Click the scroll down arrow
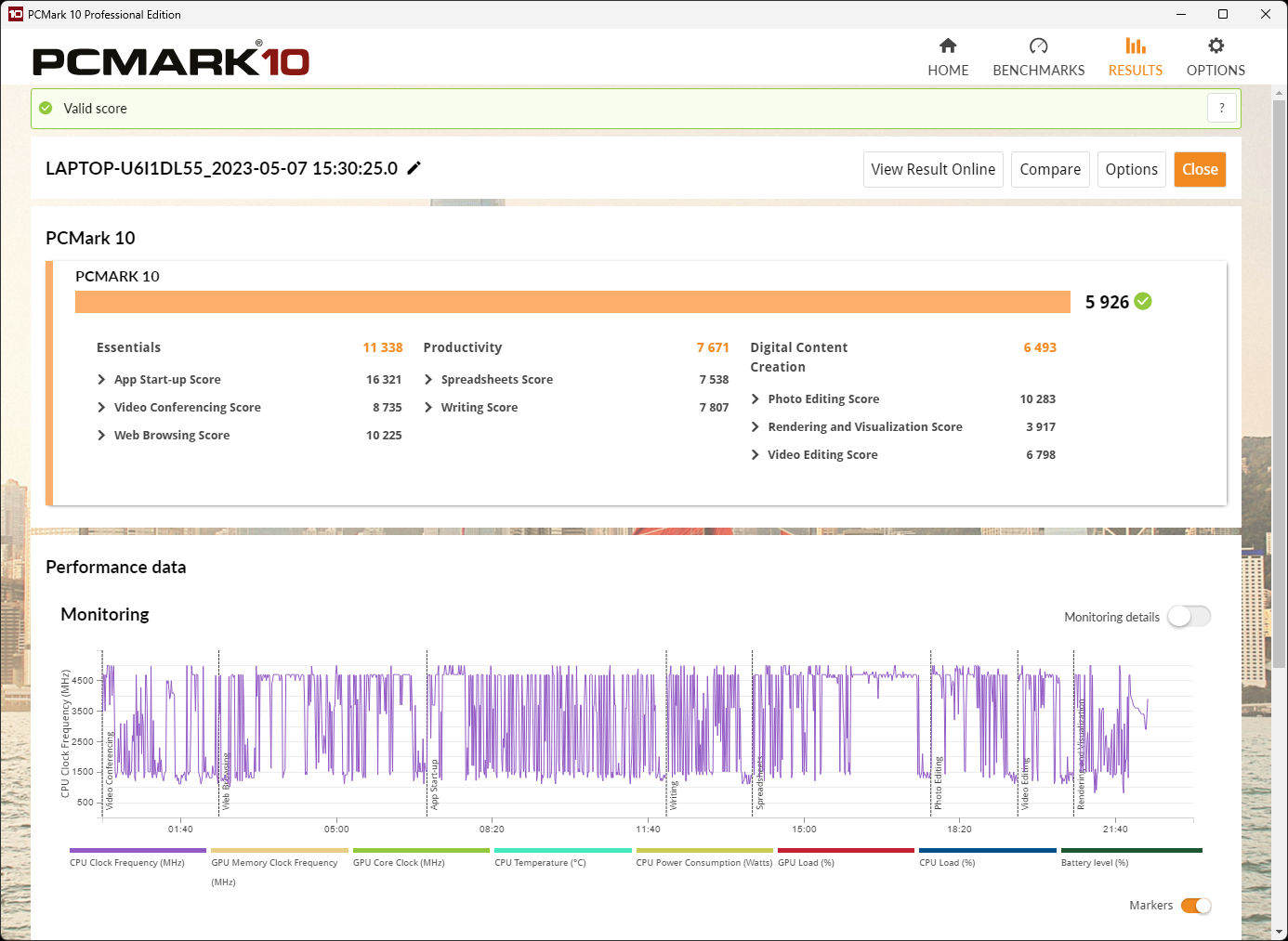This screenshot has width=1288, height=941. [1280, 932]
